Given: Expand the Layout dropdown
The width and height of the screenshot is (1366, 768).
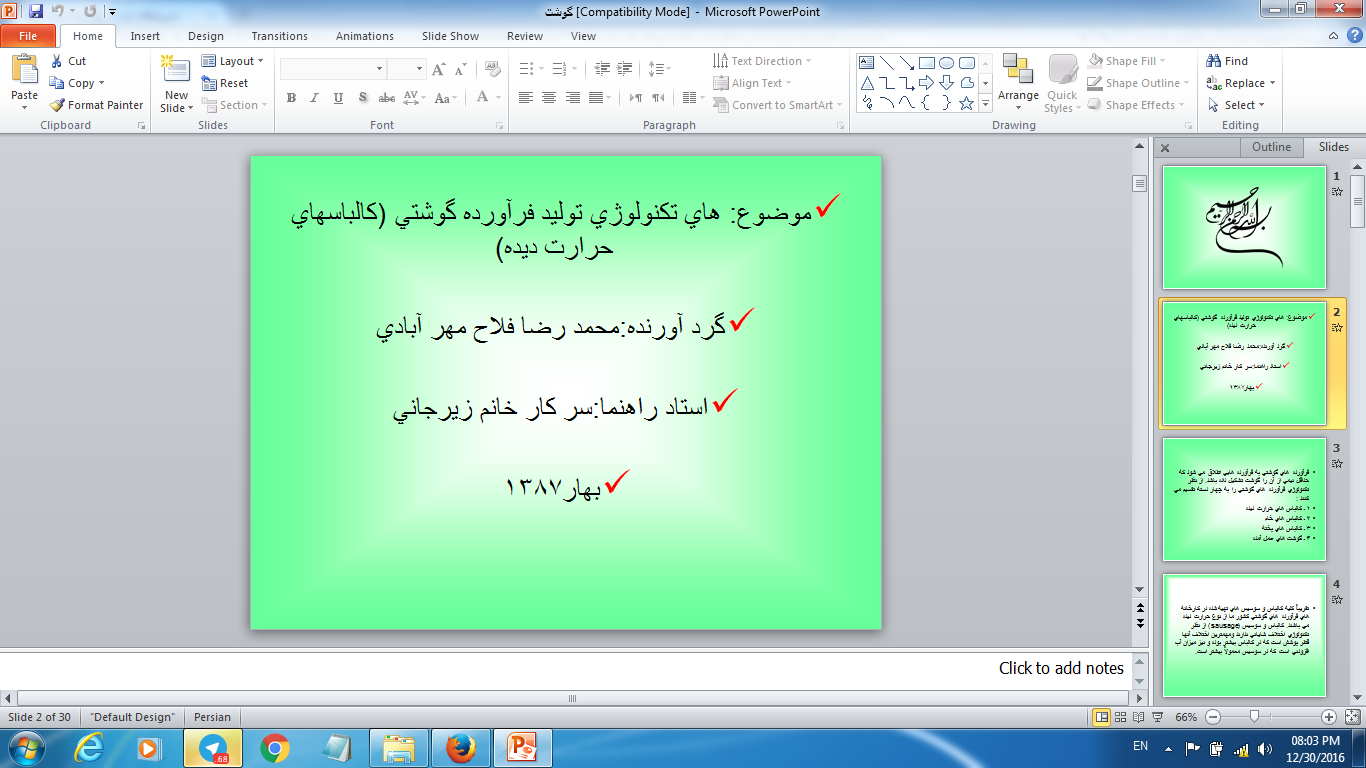Looking at the screenshot, I should click(233, 61).
